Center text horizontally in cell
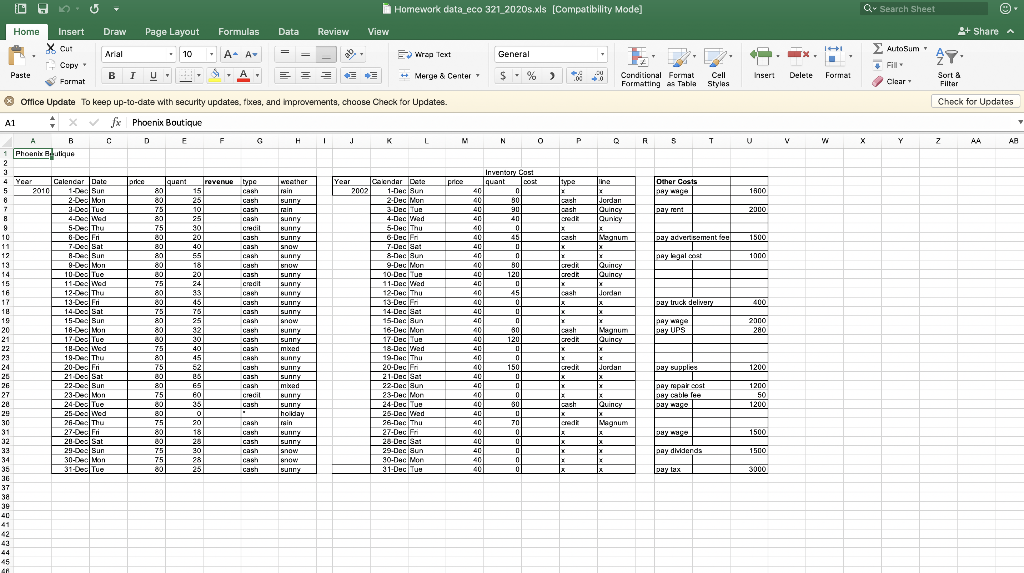Viewport: 1024px width, 573px height. point(305,76)
